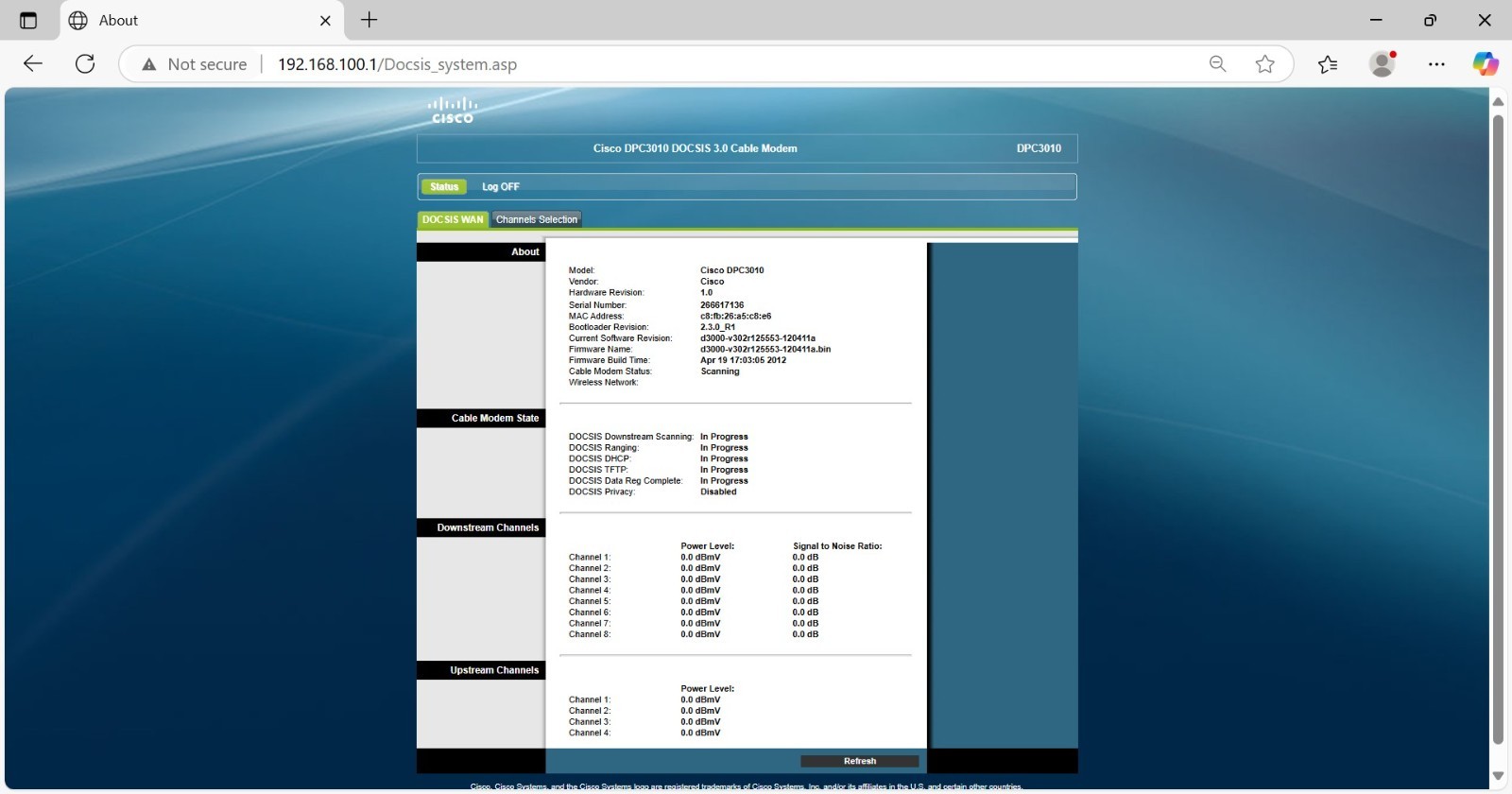Viewport: 1512px width, 794px height.
Task: Restore down the browser window
Action: pyautogui.click(x=1430, y=20)
